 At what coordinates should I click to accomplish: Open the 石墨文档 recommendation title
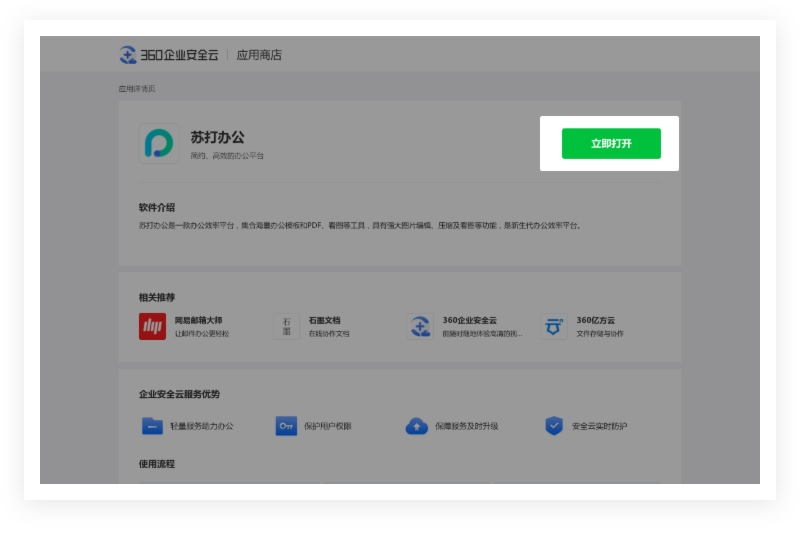click(324, 320)
